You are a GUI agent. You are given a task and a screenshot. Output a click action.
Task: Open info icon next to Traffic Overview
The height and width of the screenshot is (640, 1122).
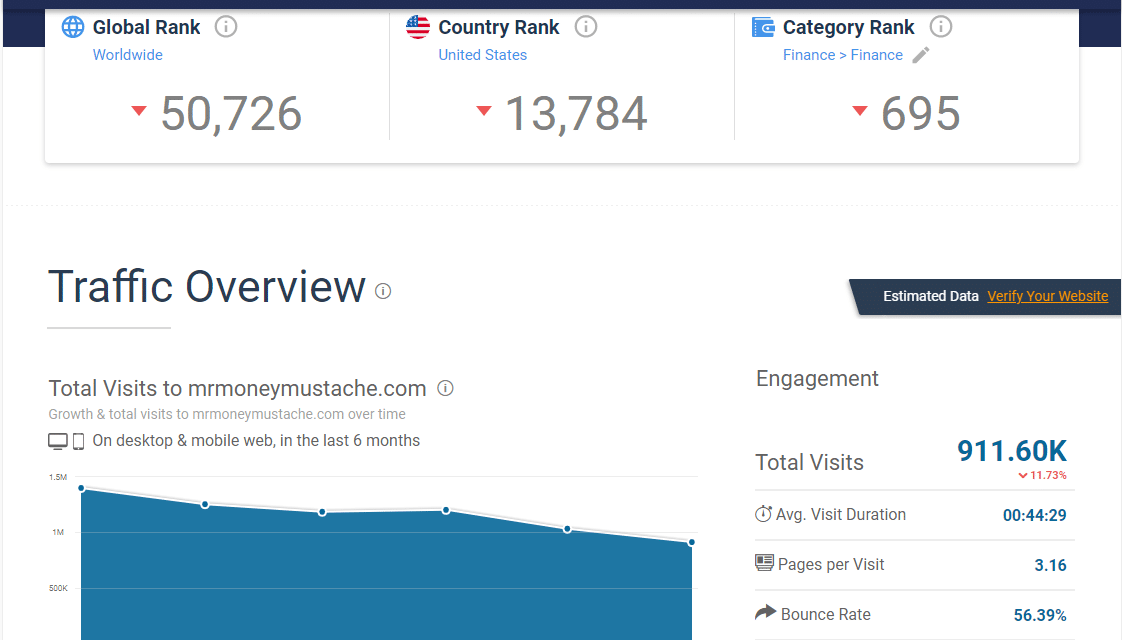(383, 291)
